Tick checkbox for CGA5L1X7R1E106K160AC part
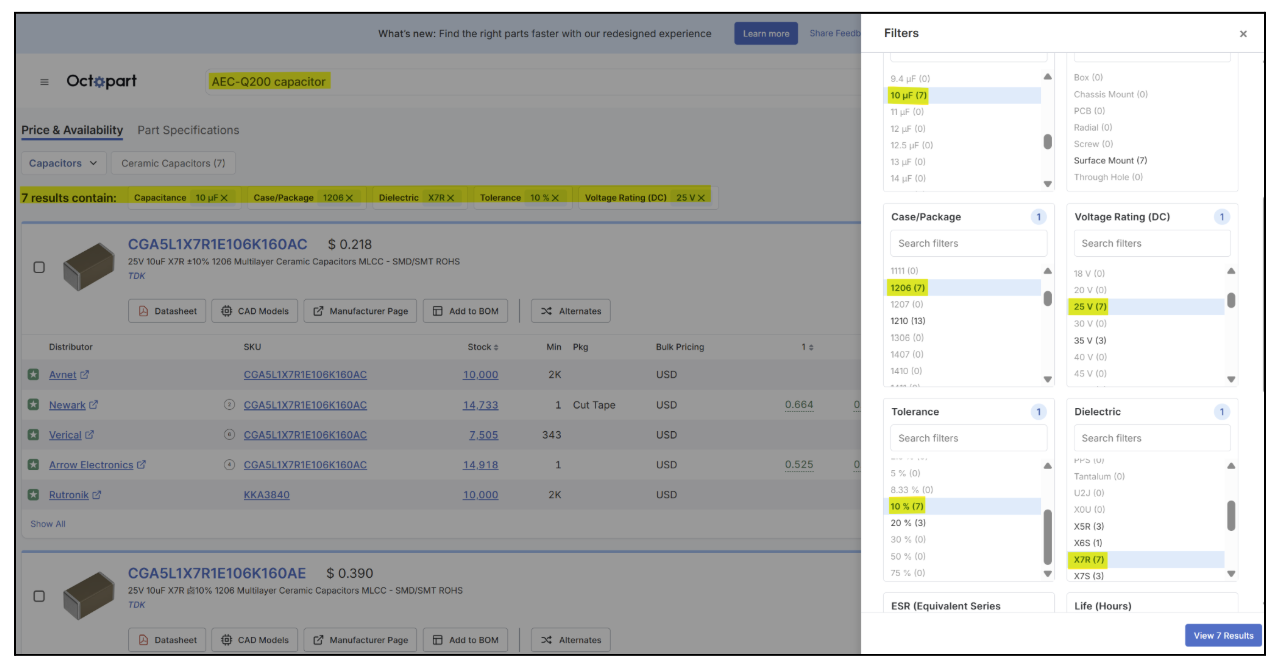Image resolution: width=1276 pixels, height=671 pixels. click(x=39, y=268)
